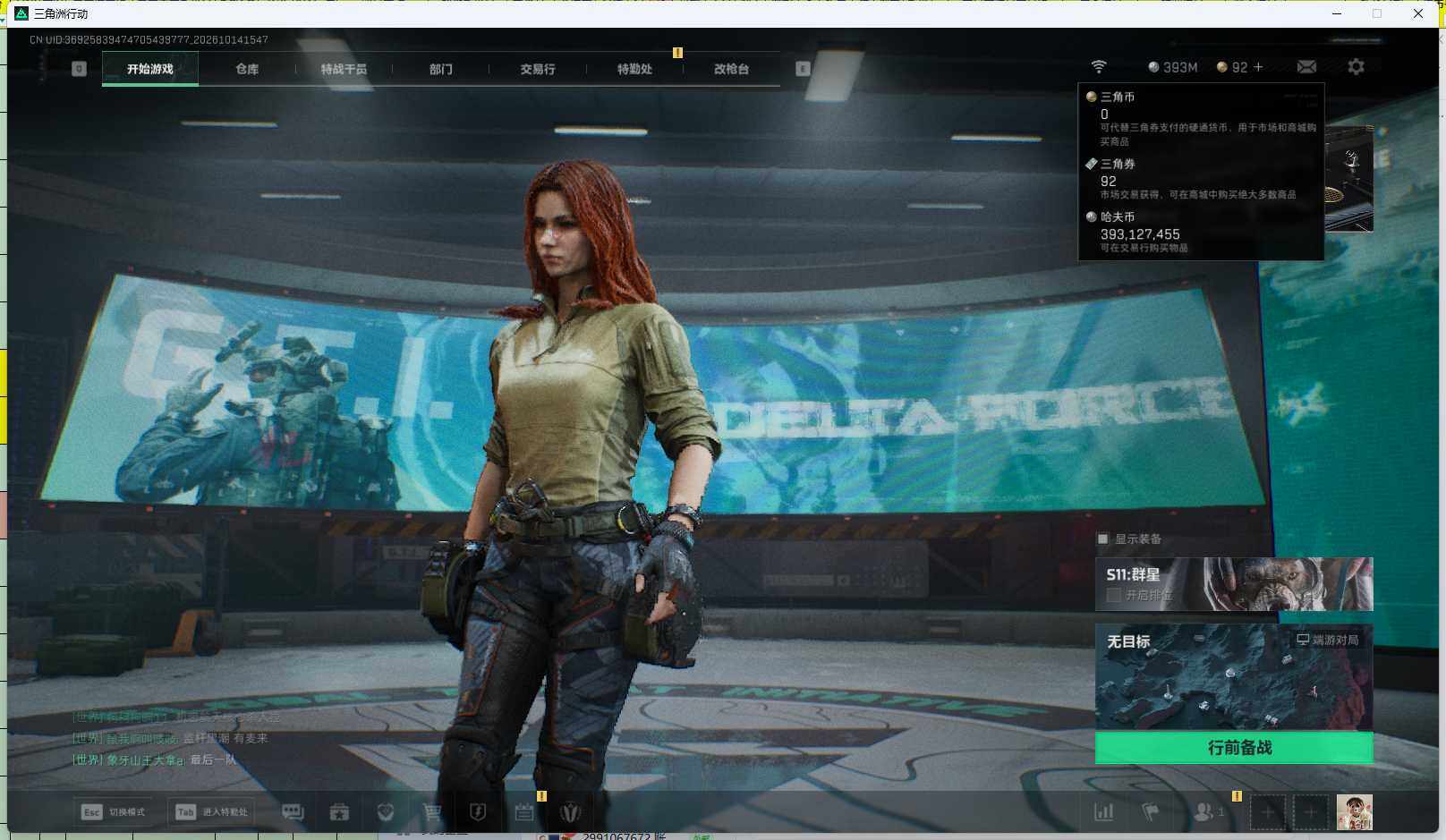
Task: Click the 393,127,455 amount in tooltip
Action: [x=1140, y=233]
